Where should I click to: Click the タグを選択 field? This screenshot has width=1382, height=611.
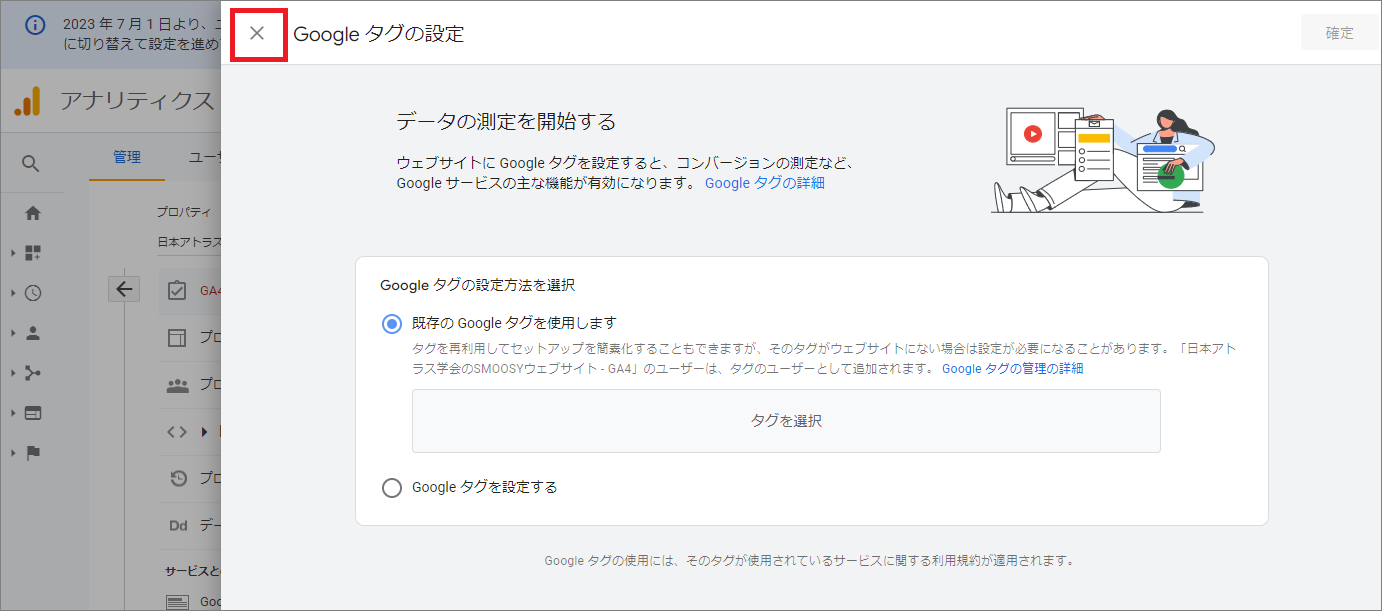pyautogui.click(x=786, y=421)
